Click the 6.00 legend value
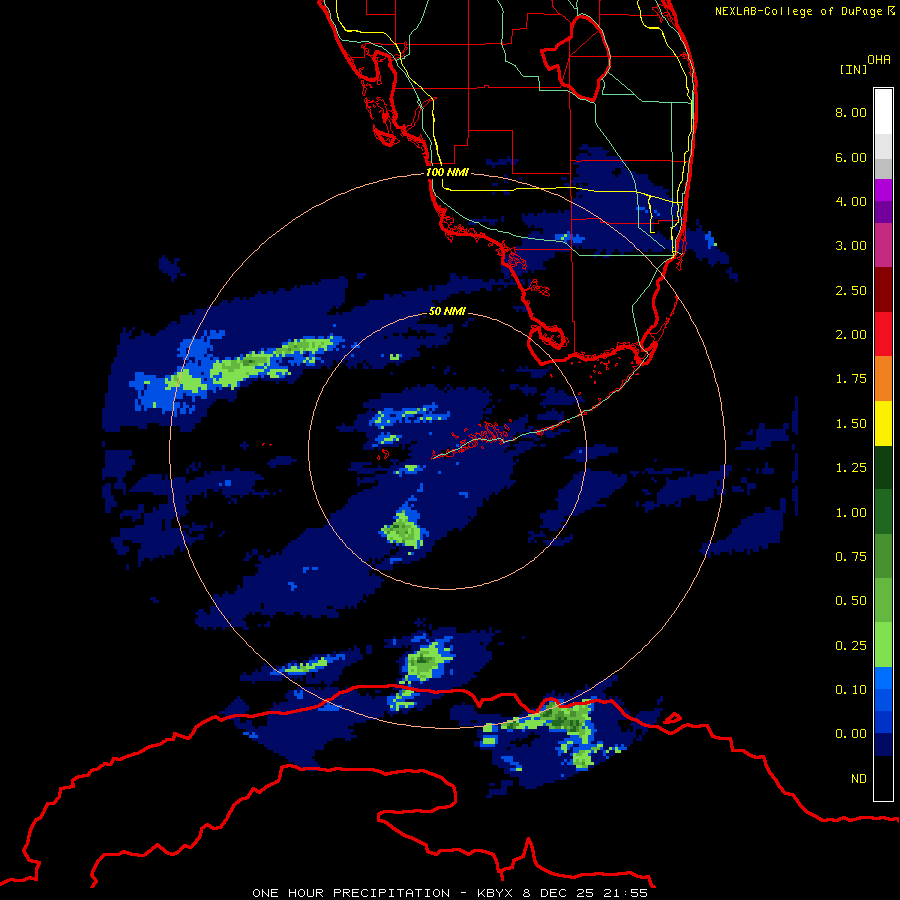 click(851, 157)
